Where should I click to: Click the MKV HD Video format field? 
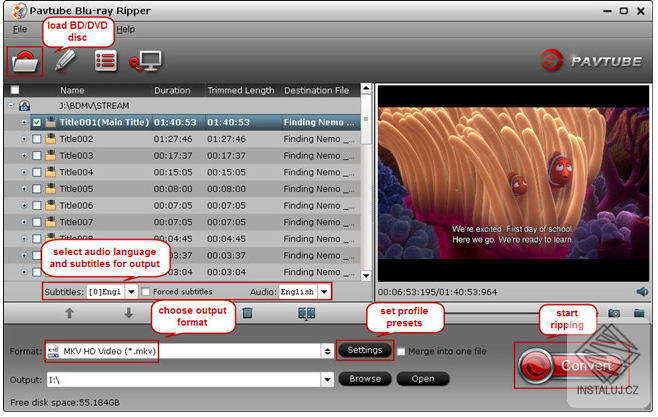[184, 351]
